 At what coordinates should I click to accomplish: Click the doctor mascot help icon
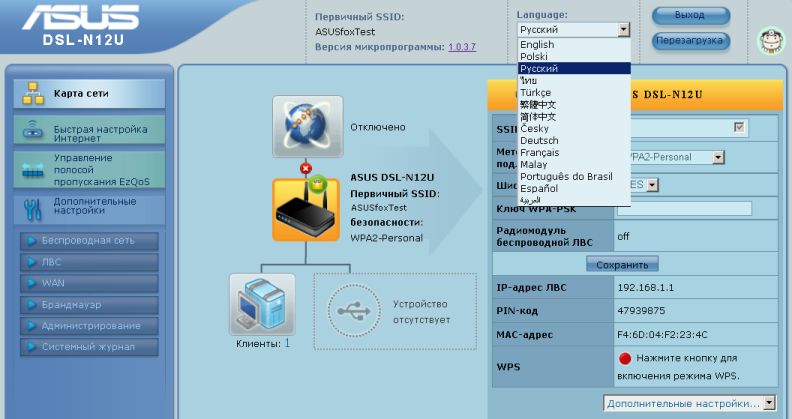(771, 40)
